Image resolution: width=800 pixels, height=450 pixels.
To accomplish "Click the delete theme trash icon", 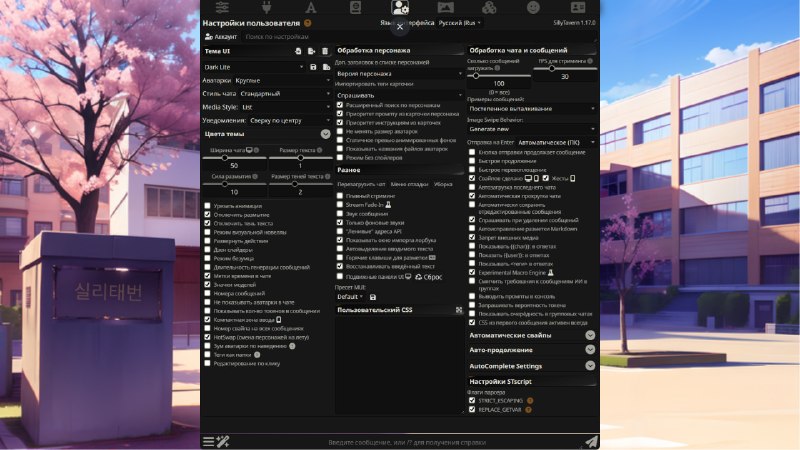I will coord(325,51).
